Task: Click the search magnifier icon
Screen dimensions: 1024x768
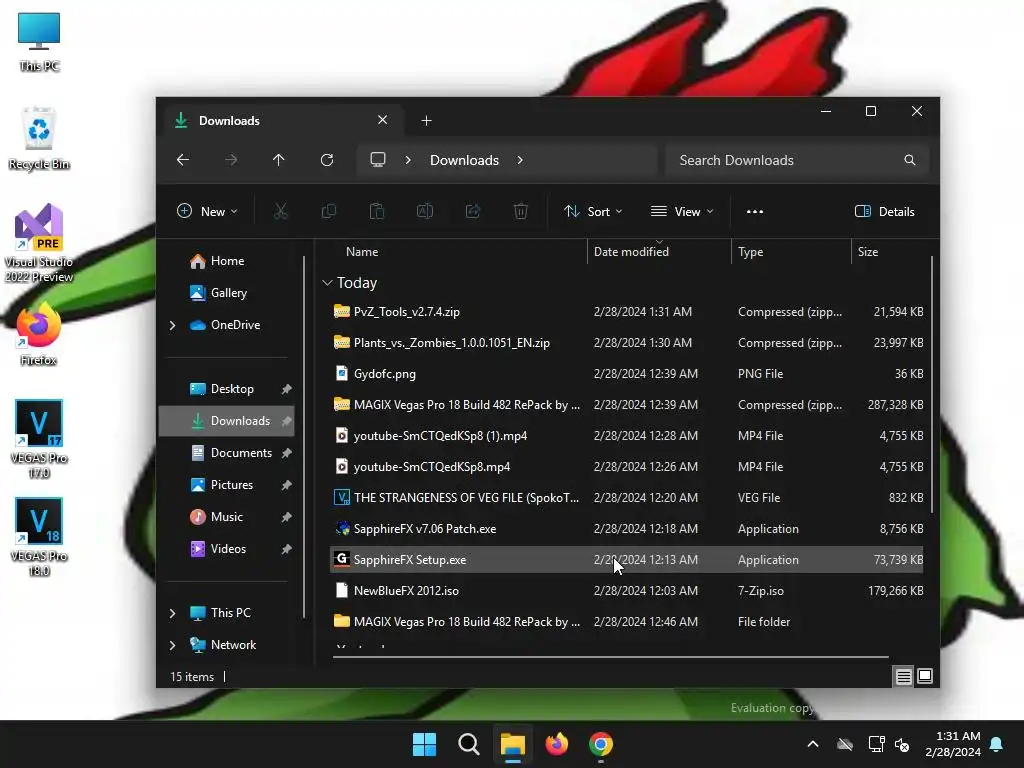Action: pos(910,160)
